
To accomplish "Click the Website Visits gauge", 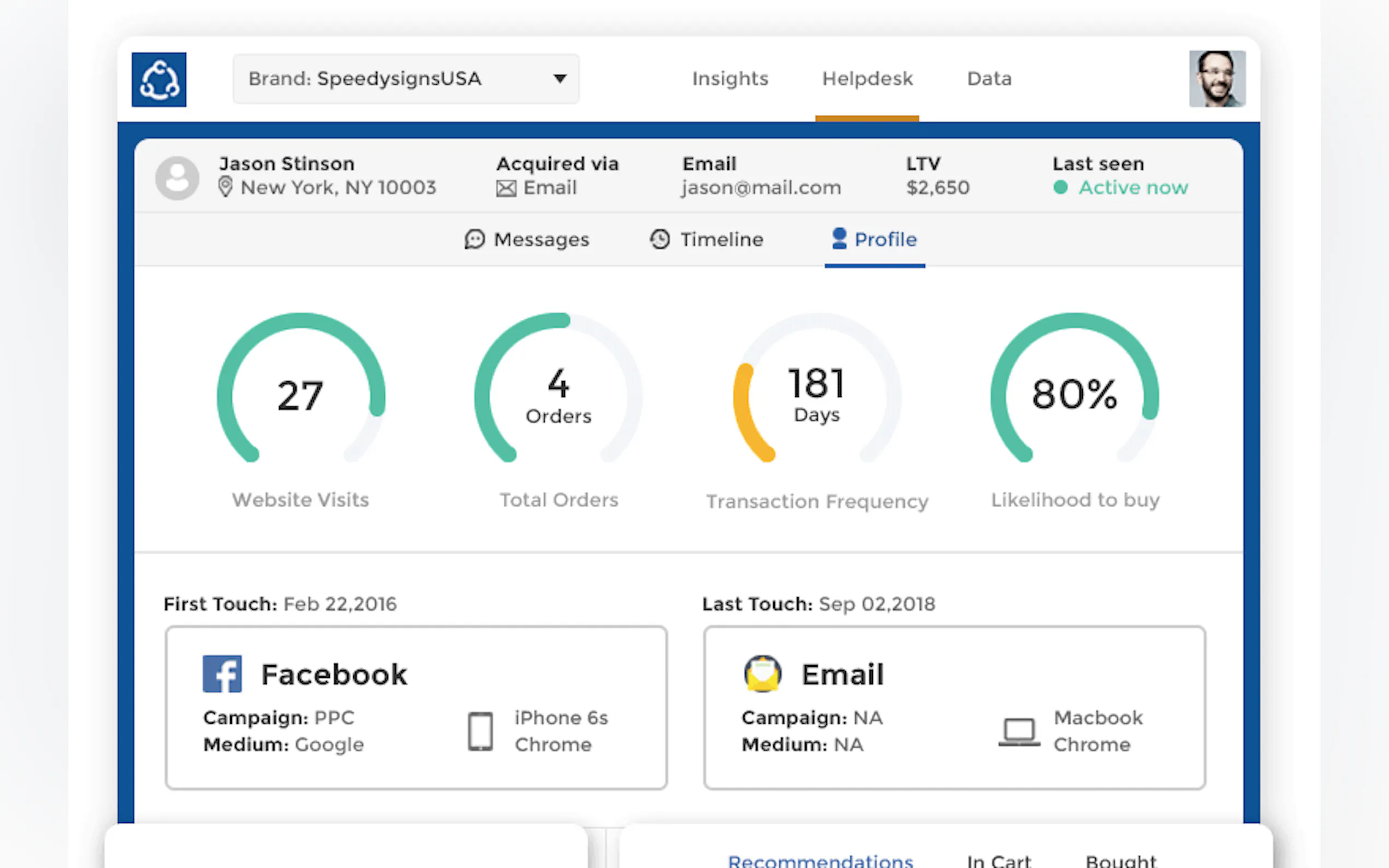I will (x=300, y=395).
